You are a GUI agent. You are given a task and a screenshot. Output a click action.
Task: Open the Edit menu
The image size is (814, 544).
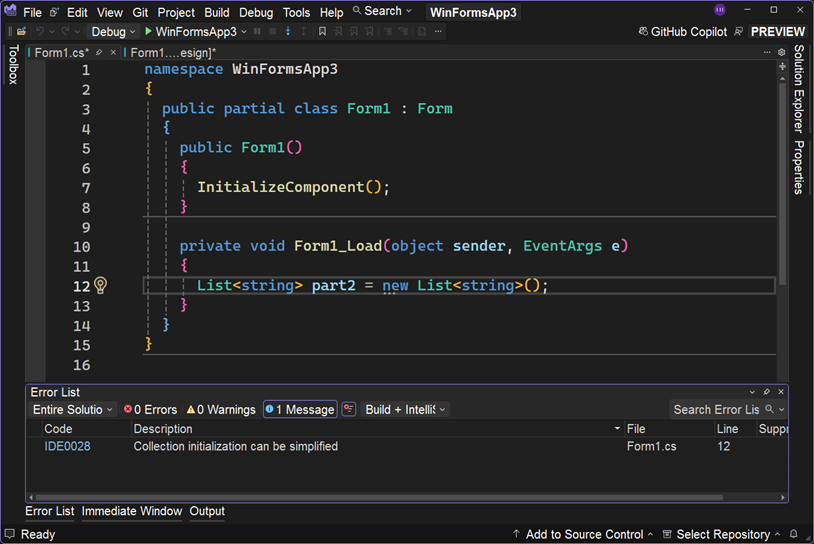[x=77, y=12]
